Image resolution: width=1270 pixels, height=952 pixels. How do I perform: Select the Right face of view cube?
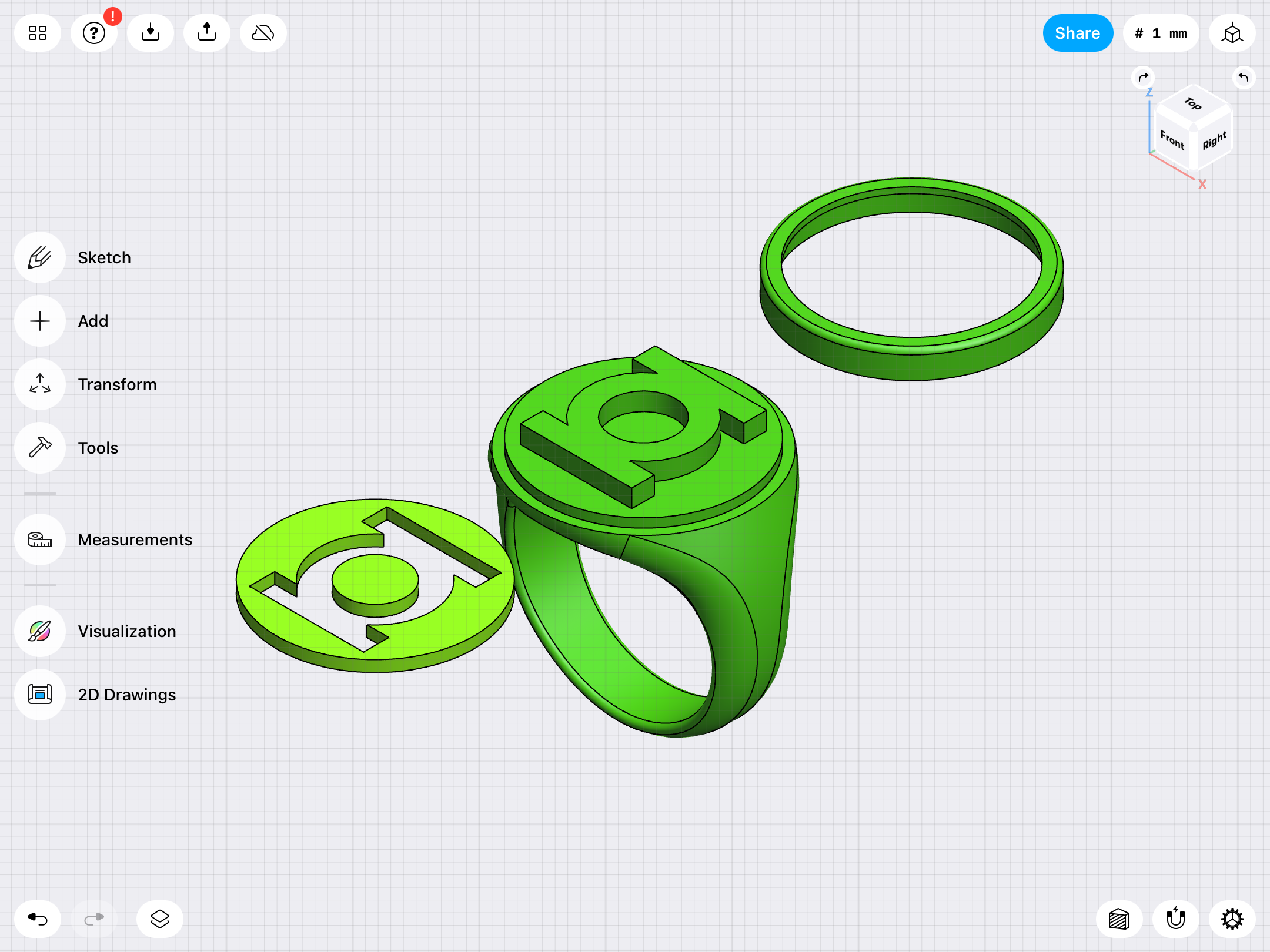pyautogui.click(x=1214, y=140)
